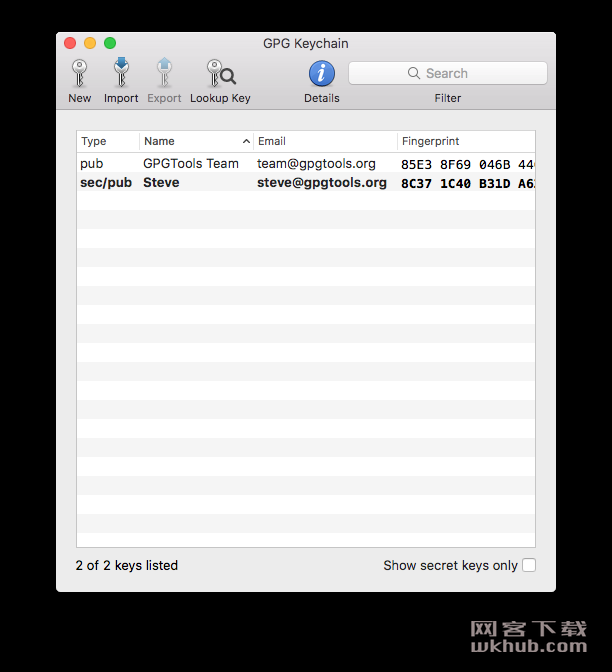The width and height of the screenshot is (612, 672).
Task: Sort keys by Type column header
Action: [108, 141]
